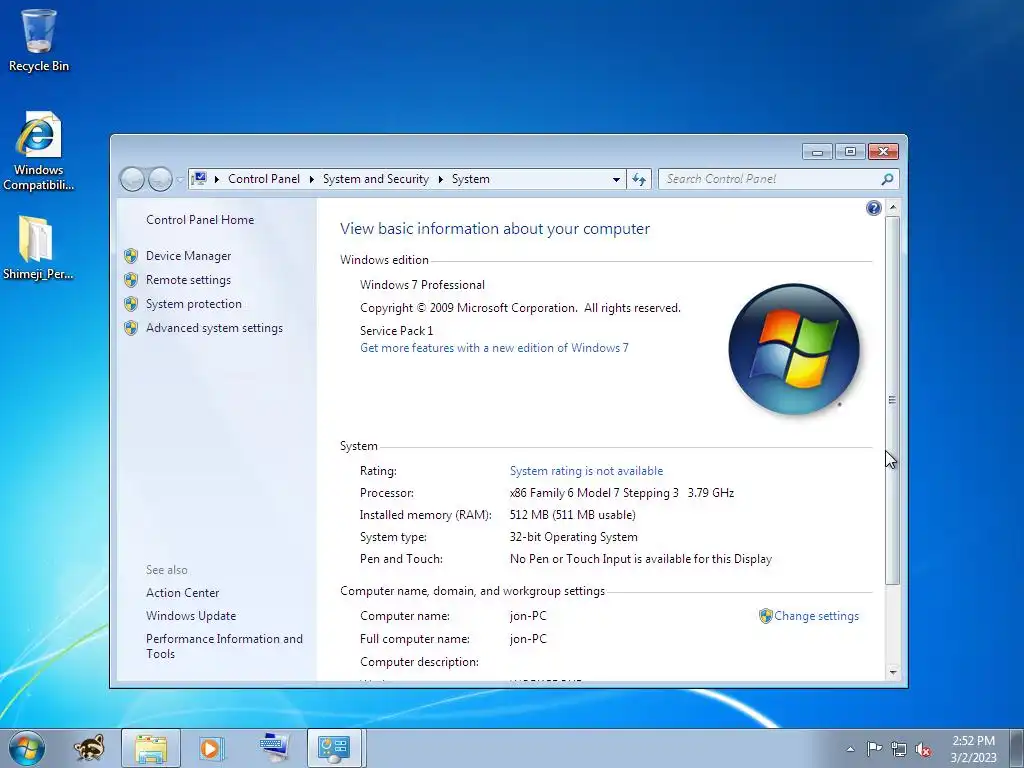Click Get more features with new edition link
Viewport: 1024px width, 768px height.
click(494, 348)
